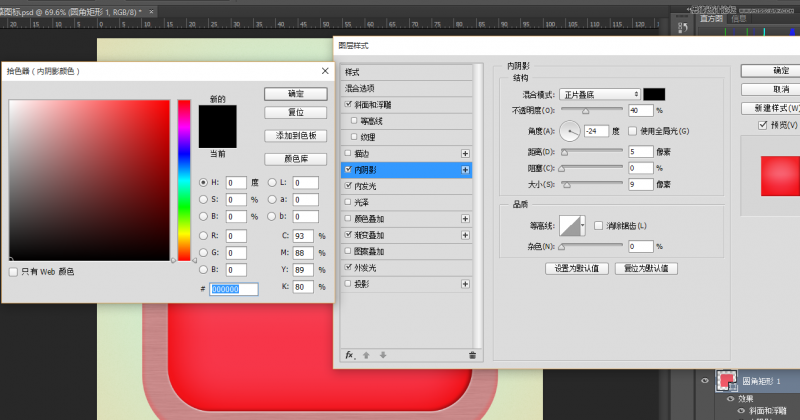Enable 光泽 checkbox

348,202
